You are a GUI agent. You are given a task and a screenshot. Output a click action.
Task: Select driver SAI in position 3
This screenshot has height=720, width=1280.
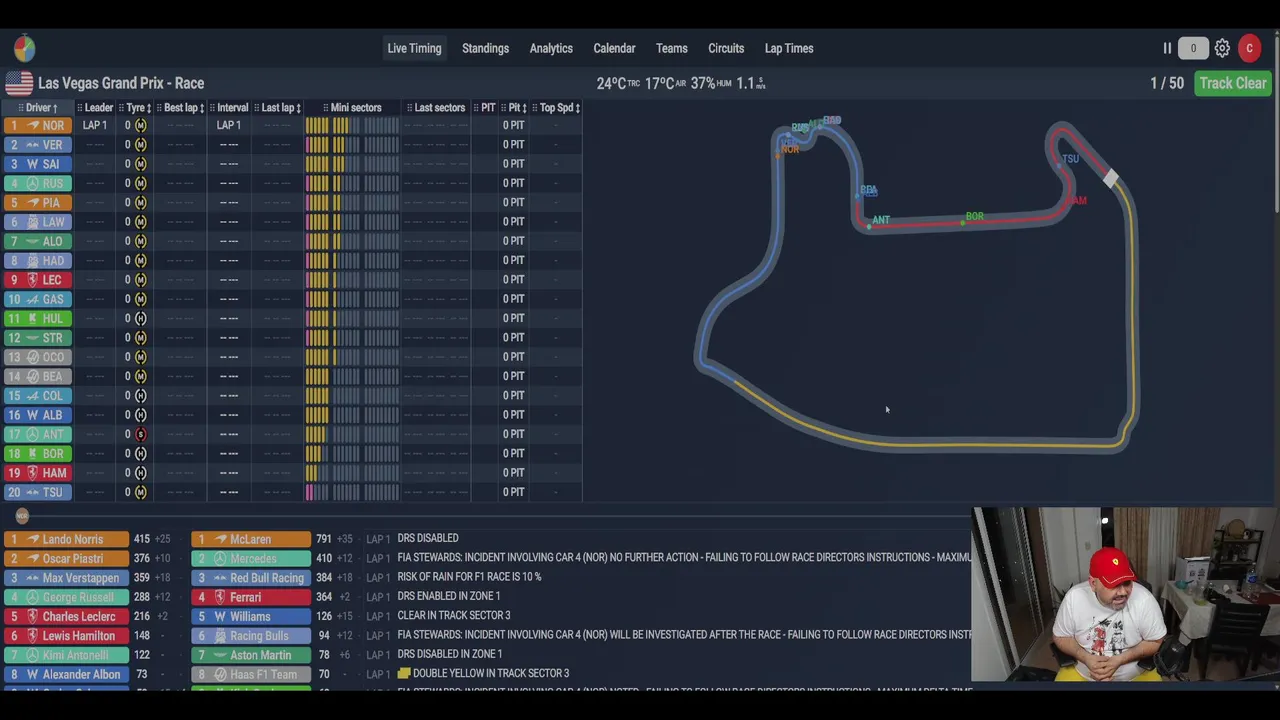37,164
